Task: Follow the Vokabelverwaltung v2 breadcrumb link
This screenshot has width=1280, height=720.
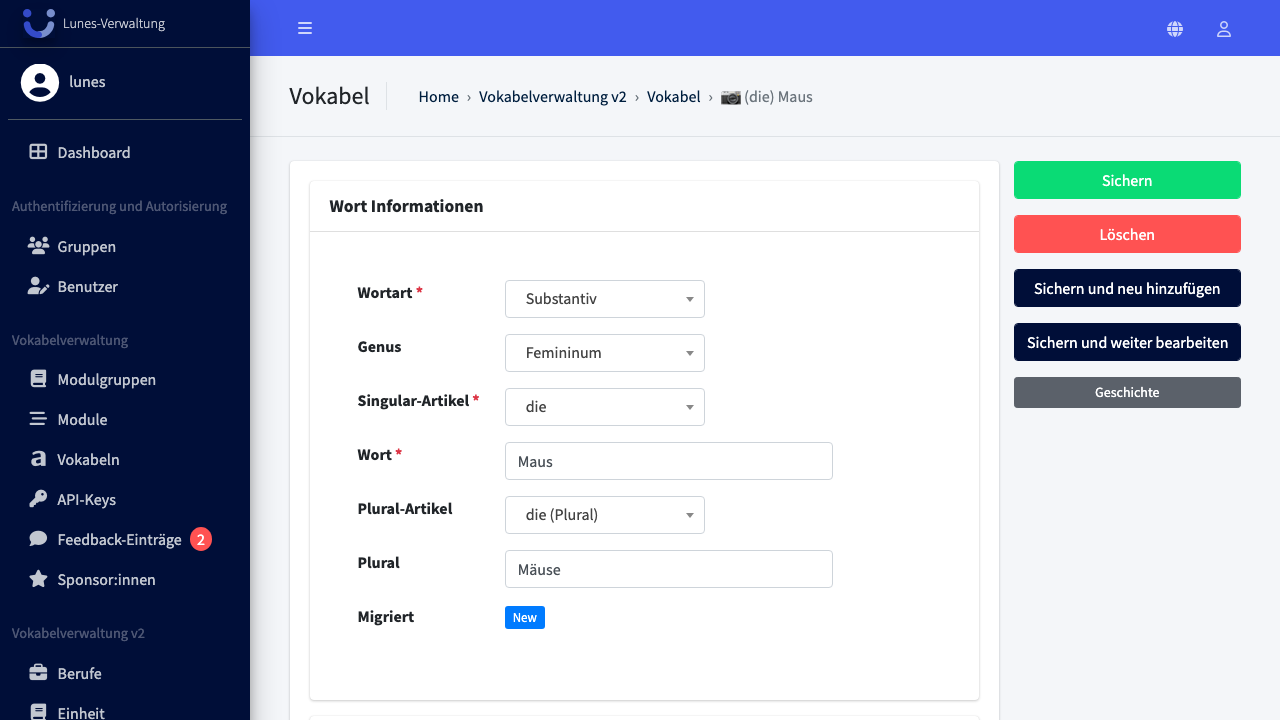Action: click(552, 97)
